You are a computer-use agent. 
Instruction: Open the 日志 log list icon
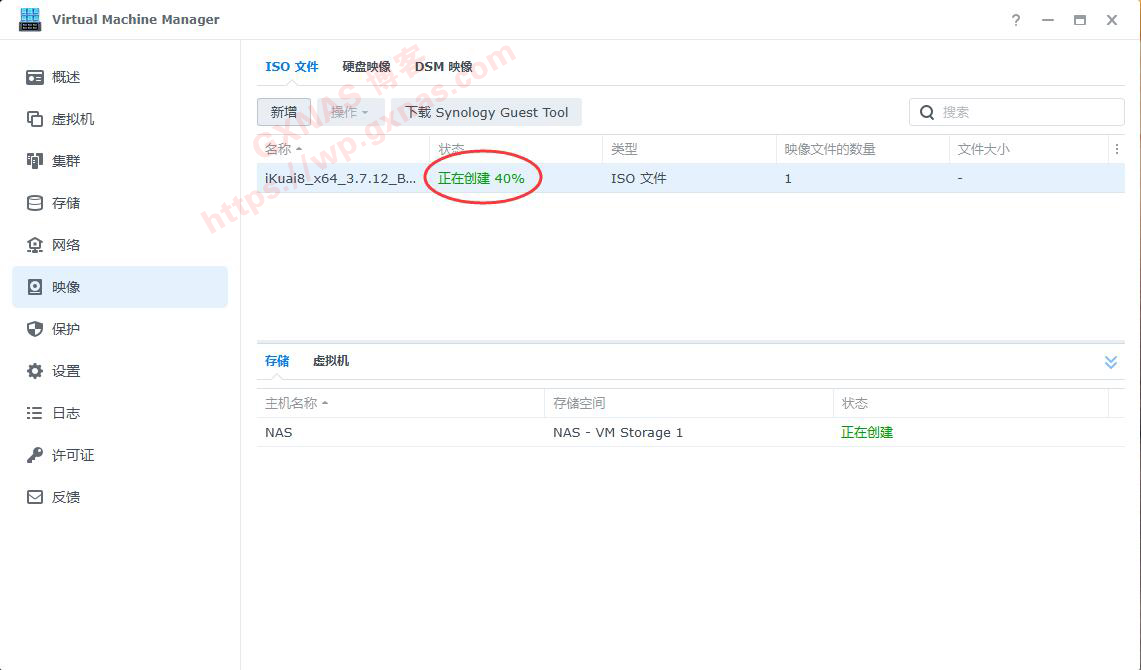(x=35, y=413)
